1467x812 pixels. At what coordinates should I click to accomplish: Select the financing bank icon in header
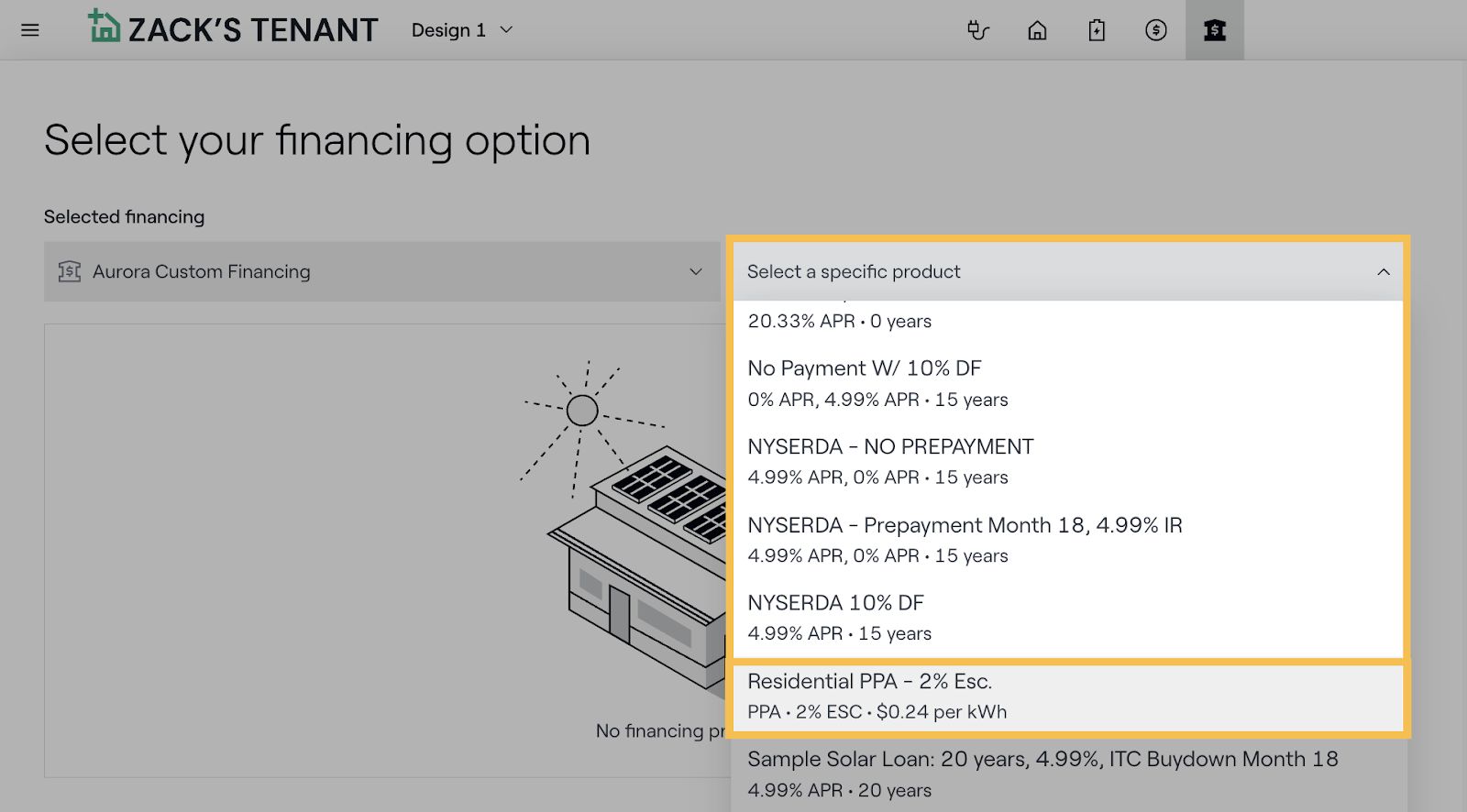tap(1215, 30)
